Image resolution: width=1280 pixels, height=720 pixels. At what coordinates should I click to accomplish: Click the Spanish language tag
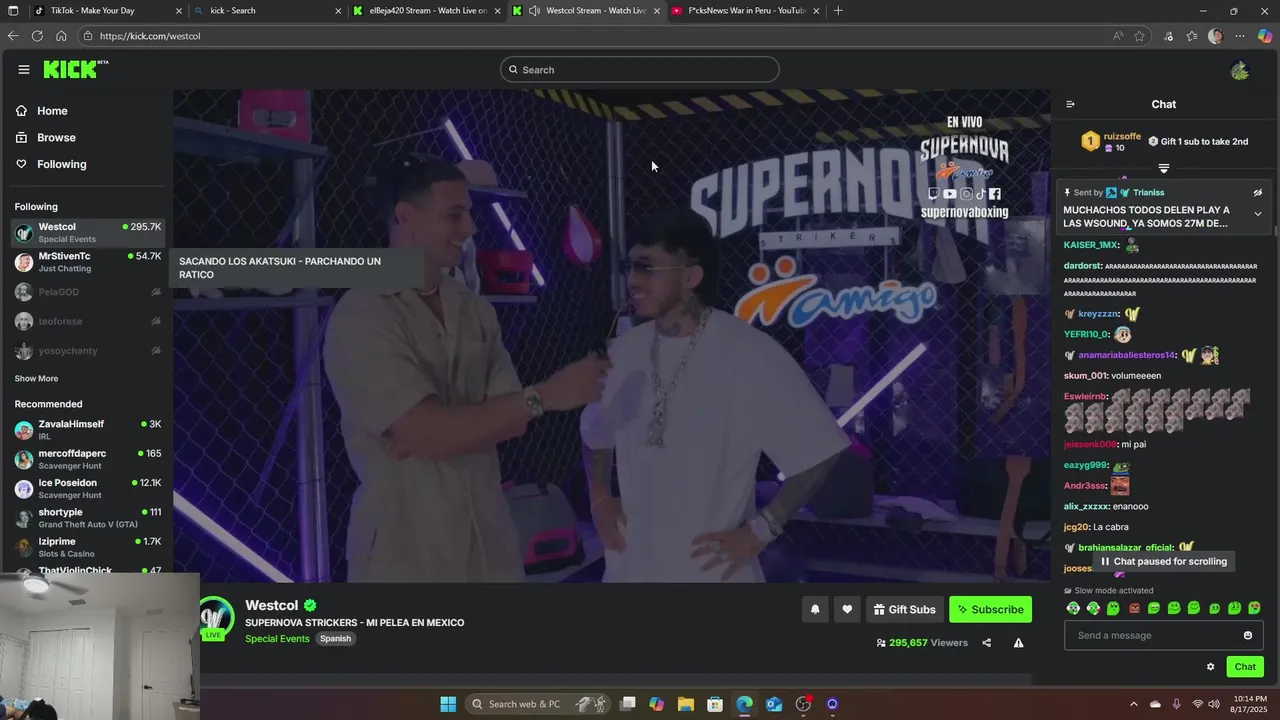click(x=335, y=639)
